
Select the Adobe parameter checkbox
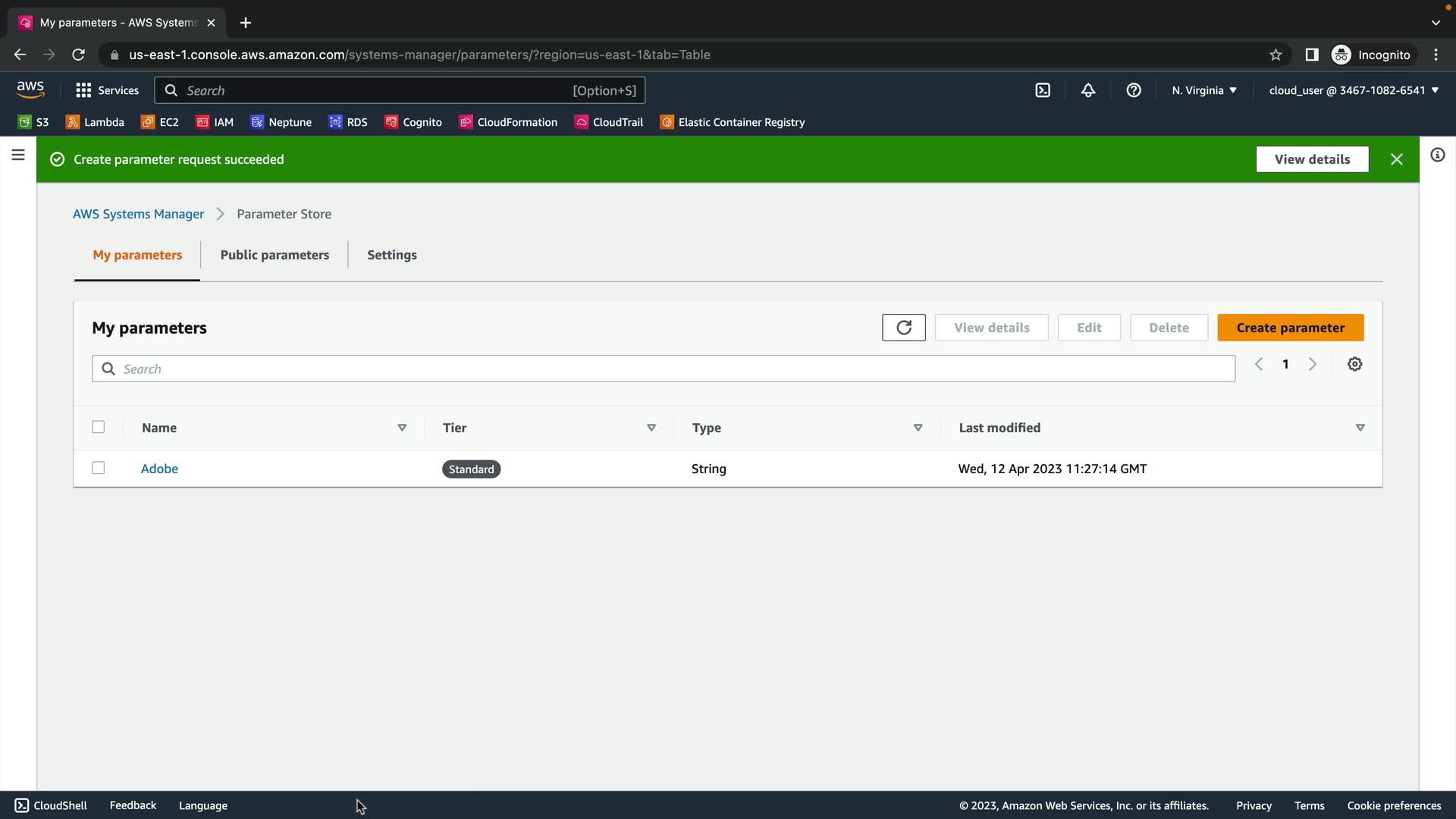[x=99, y=468]
